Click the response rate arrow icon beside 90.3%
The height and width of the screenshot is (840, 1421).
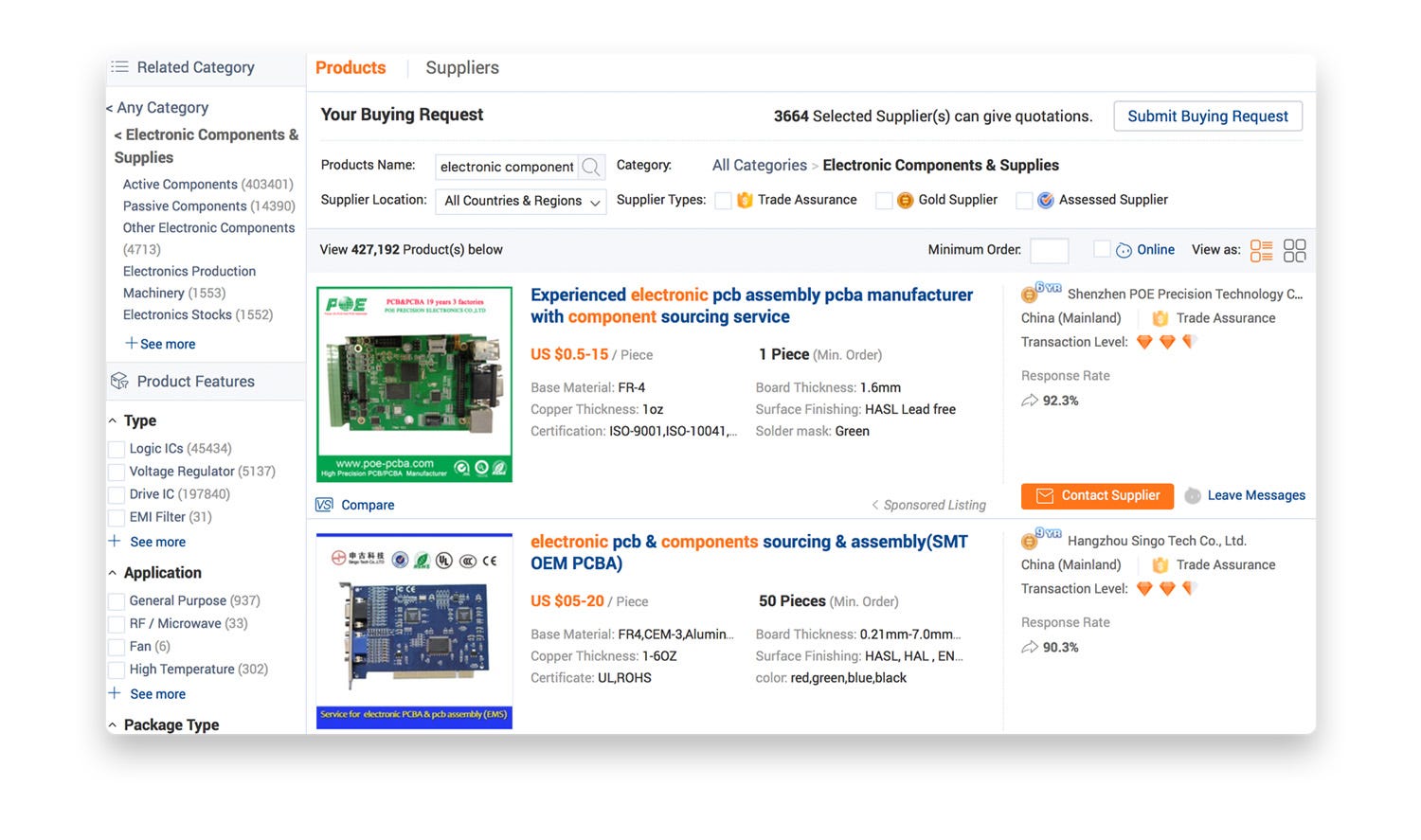[1030, 647]
